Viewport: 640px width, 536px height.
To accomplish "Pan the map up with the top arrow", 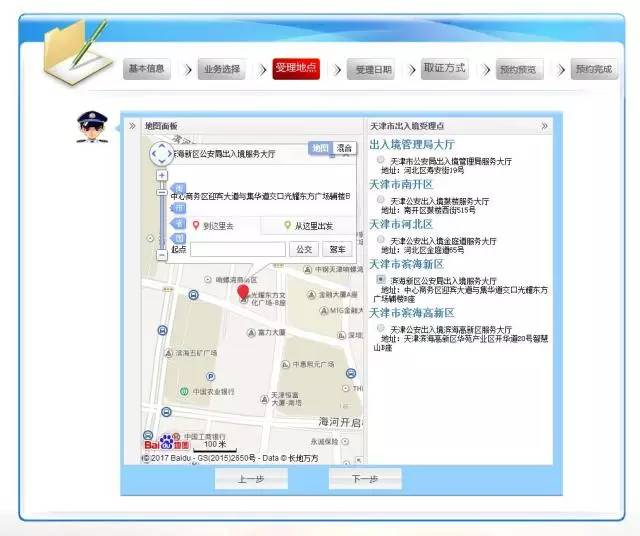I will 162,145.
